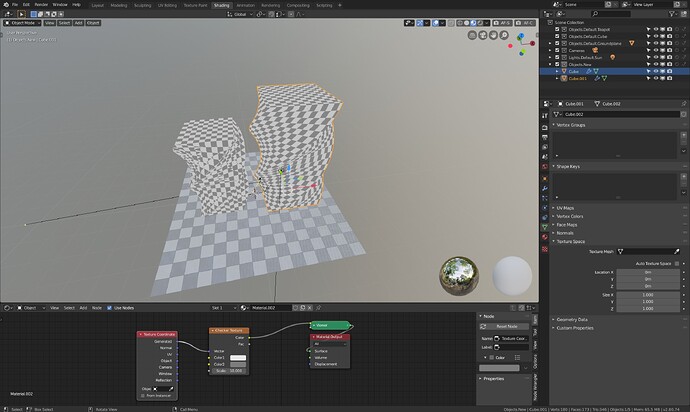Click the Reset Node button
The height and width of the screenshot is (412, 690).
click(504, 327)
